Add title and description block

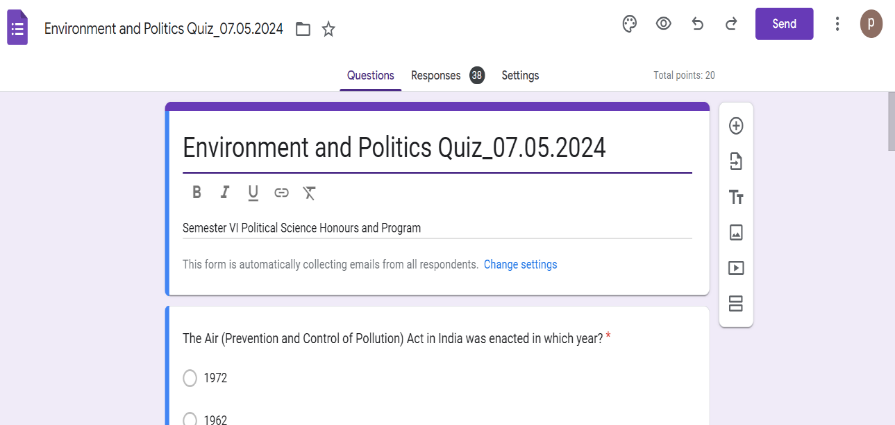coord(736,197)
